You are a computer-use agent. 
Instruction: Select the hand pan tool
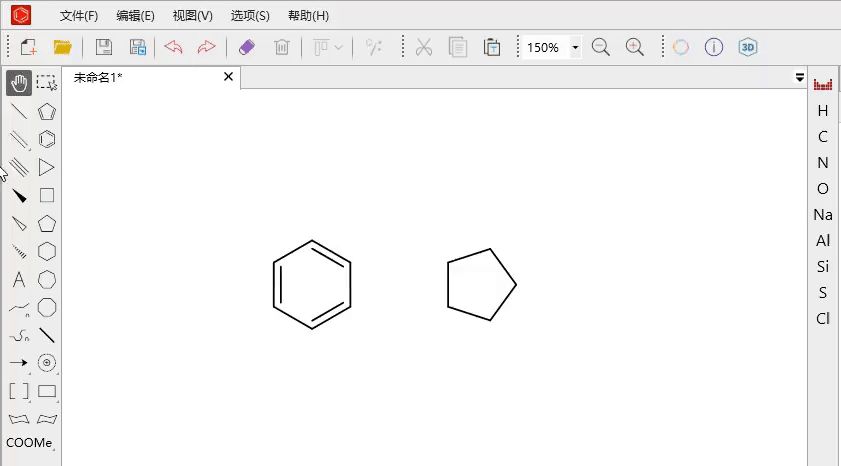19,84
